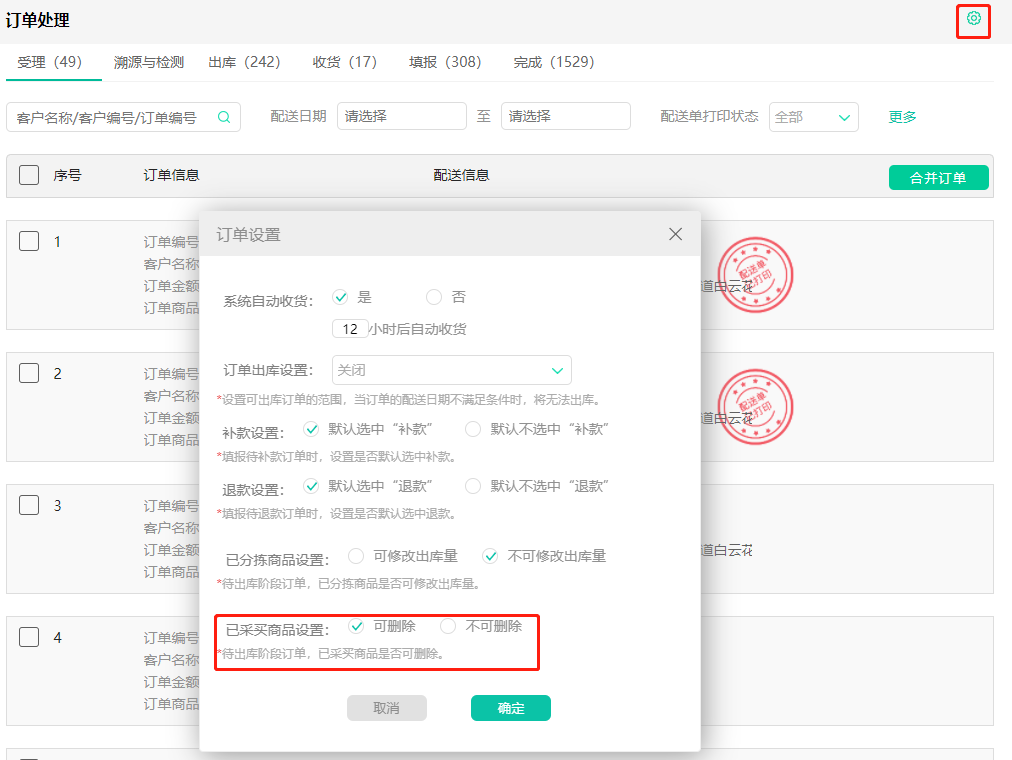Select 默认不选中"退款" option
The image size is (1012, 760).
[471, 486]
